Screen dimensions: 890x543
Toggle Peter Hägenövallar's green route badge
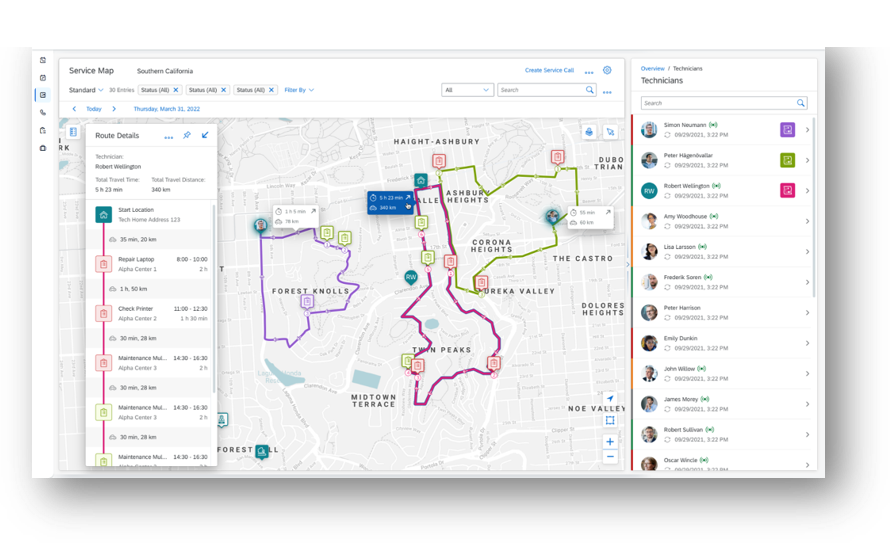(x=787, y=160)
